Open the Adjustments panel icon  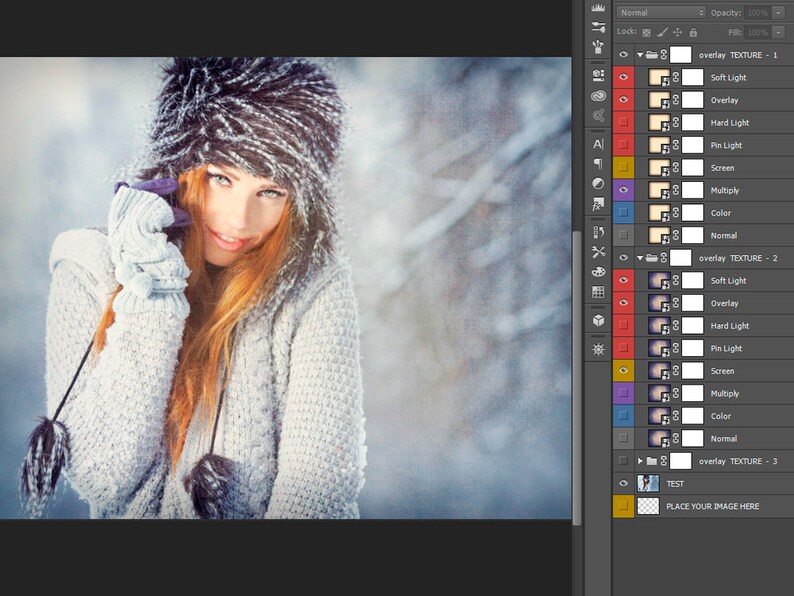[x=598, y=183]
